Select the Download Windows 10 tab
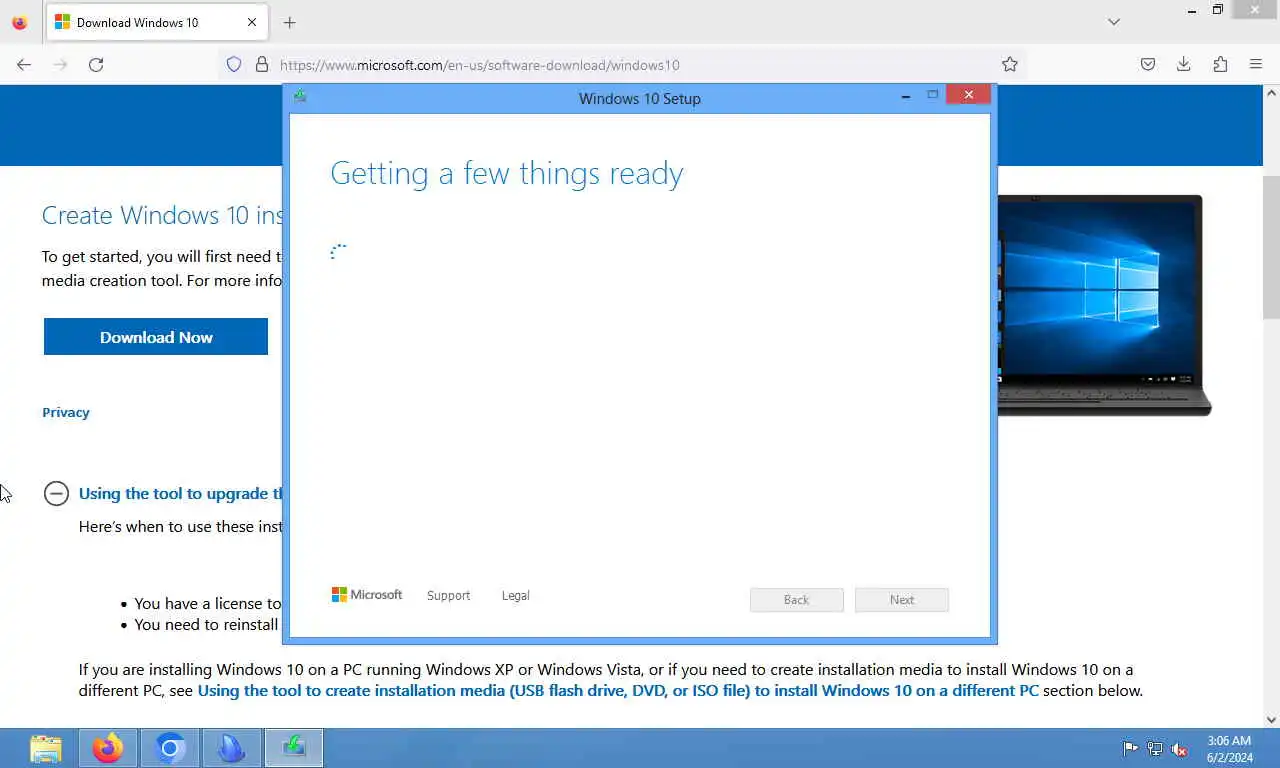 pos(156,22)
